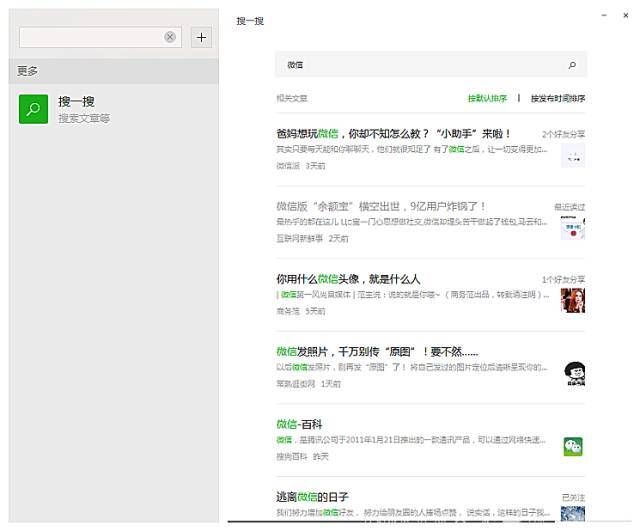Click cartoon face thumbnail of 原图 article
Screen dimensions: 640x531
click(x=573, y=373)
